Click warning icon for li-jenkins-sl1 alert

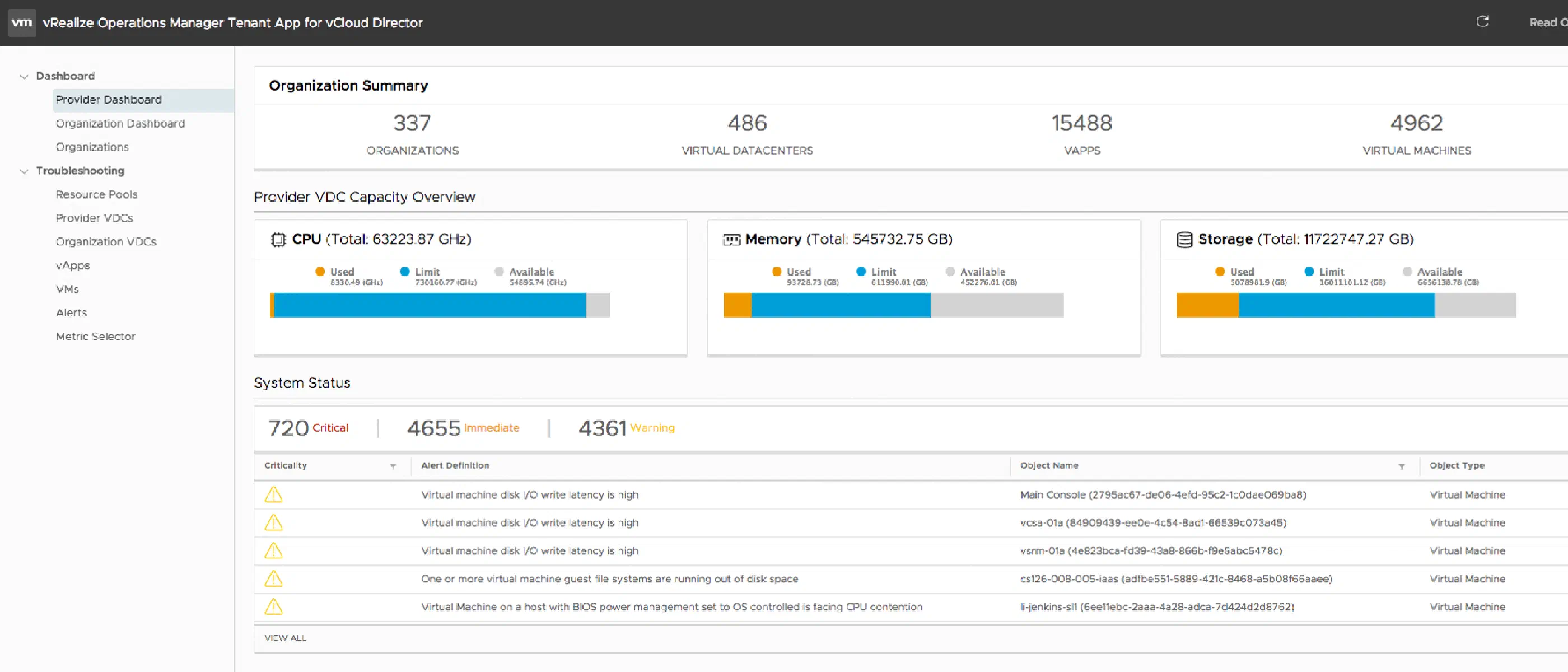(x=273, y=606)
